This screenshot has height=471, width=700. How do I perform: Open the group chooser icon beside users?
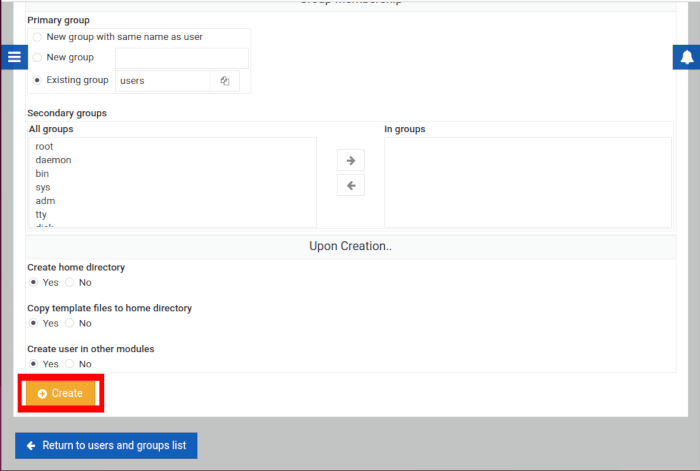tap(225, 81)
